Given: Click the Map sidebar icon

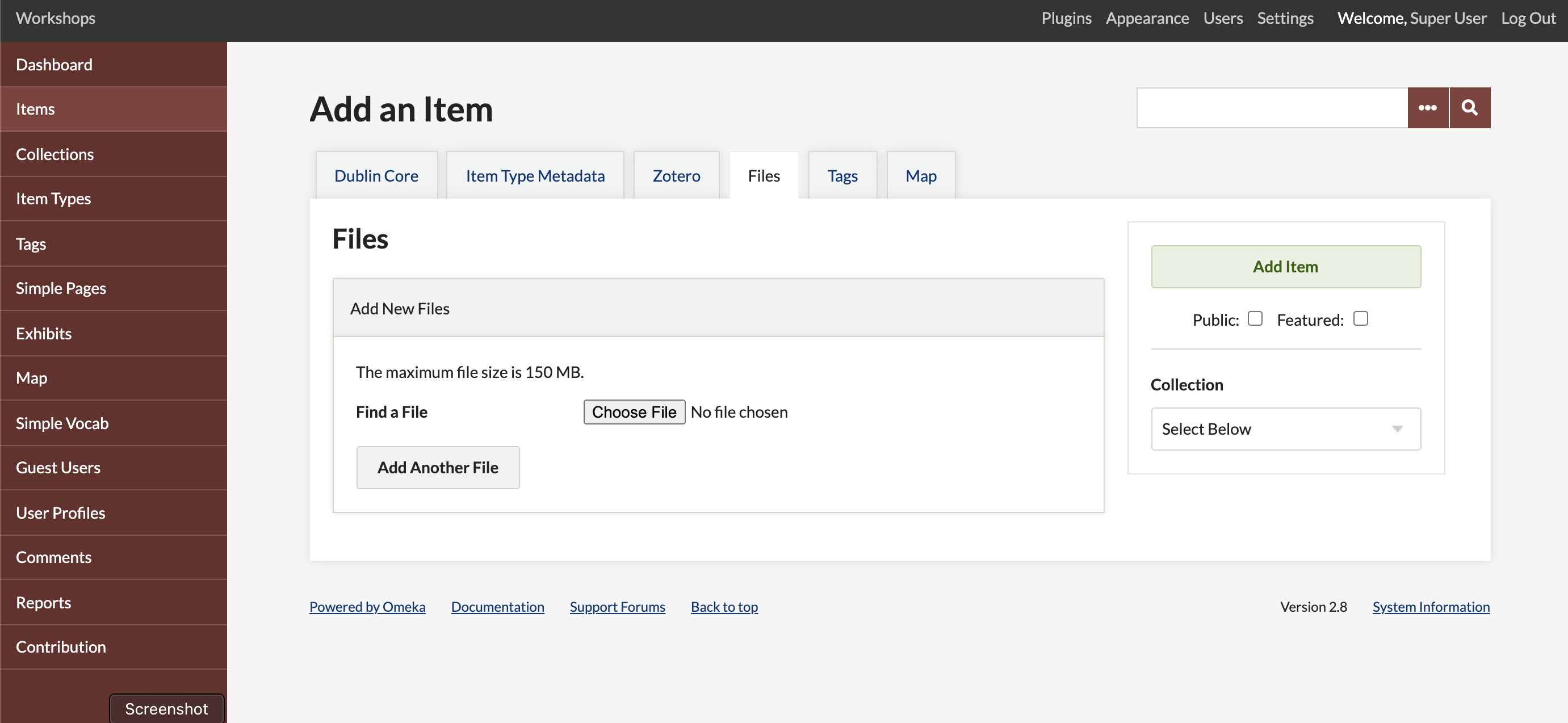Looking at the screenshot, I should coord(29,377).
